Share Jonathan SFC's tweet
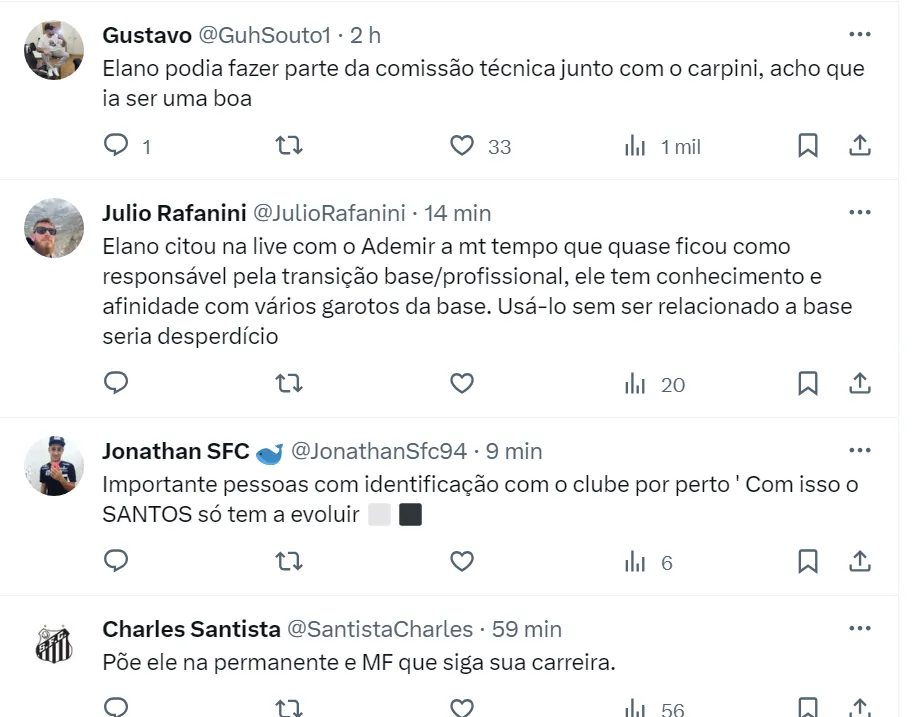 [859, 562]
